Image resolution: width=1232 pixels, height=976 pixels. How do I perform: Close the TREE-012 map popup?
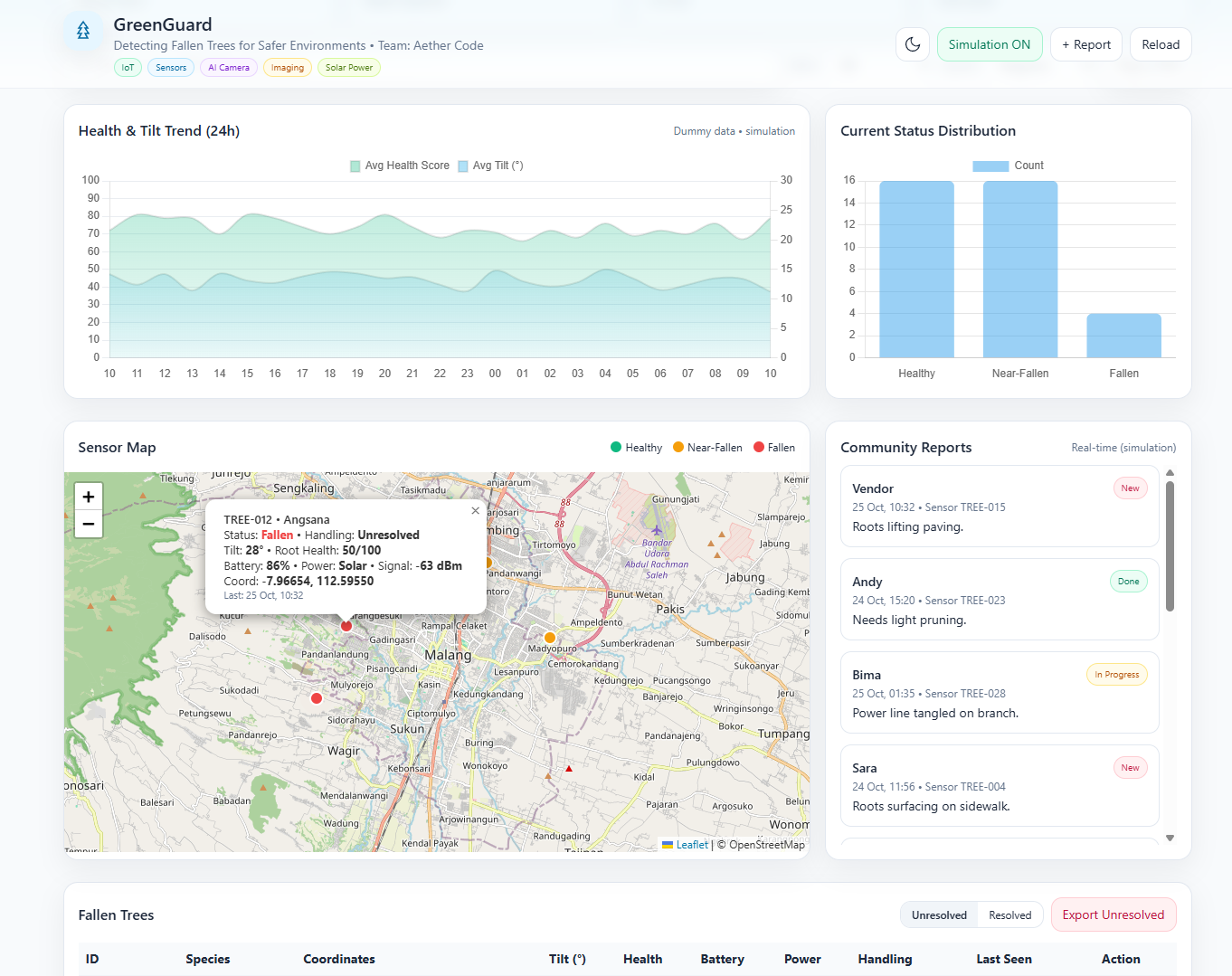(475, 511)
